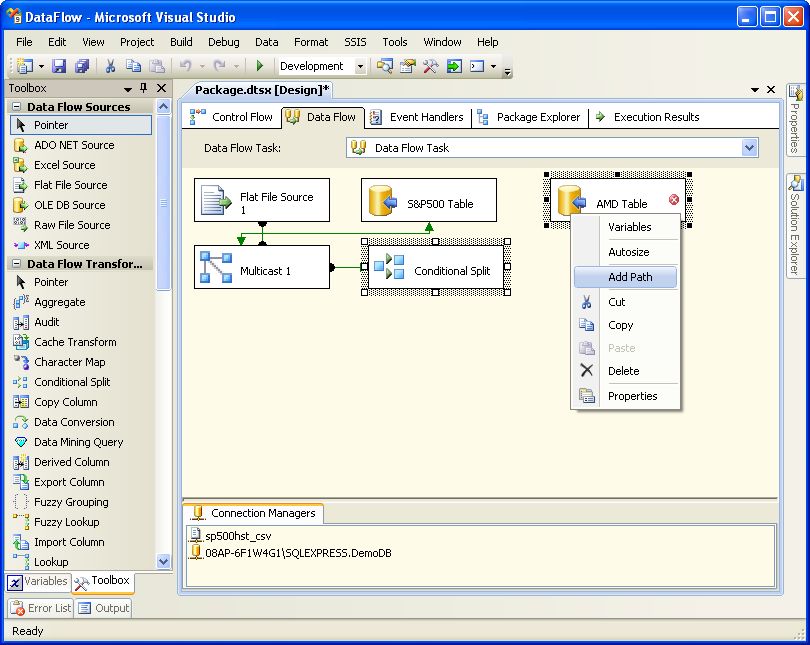
Task: Open the New Project dropdown arrow
Action: tap(41, 67)
